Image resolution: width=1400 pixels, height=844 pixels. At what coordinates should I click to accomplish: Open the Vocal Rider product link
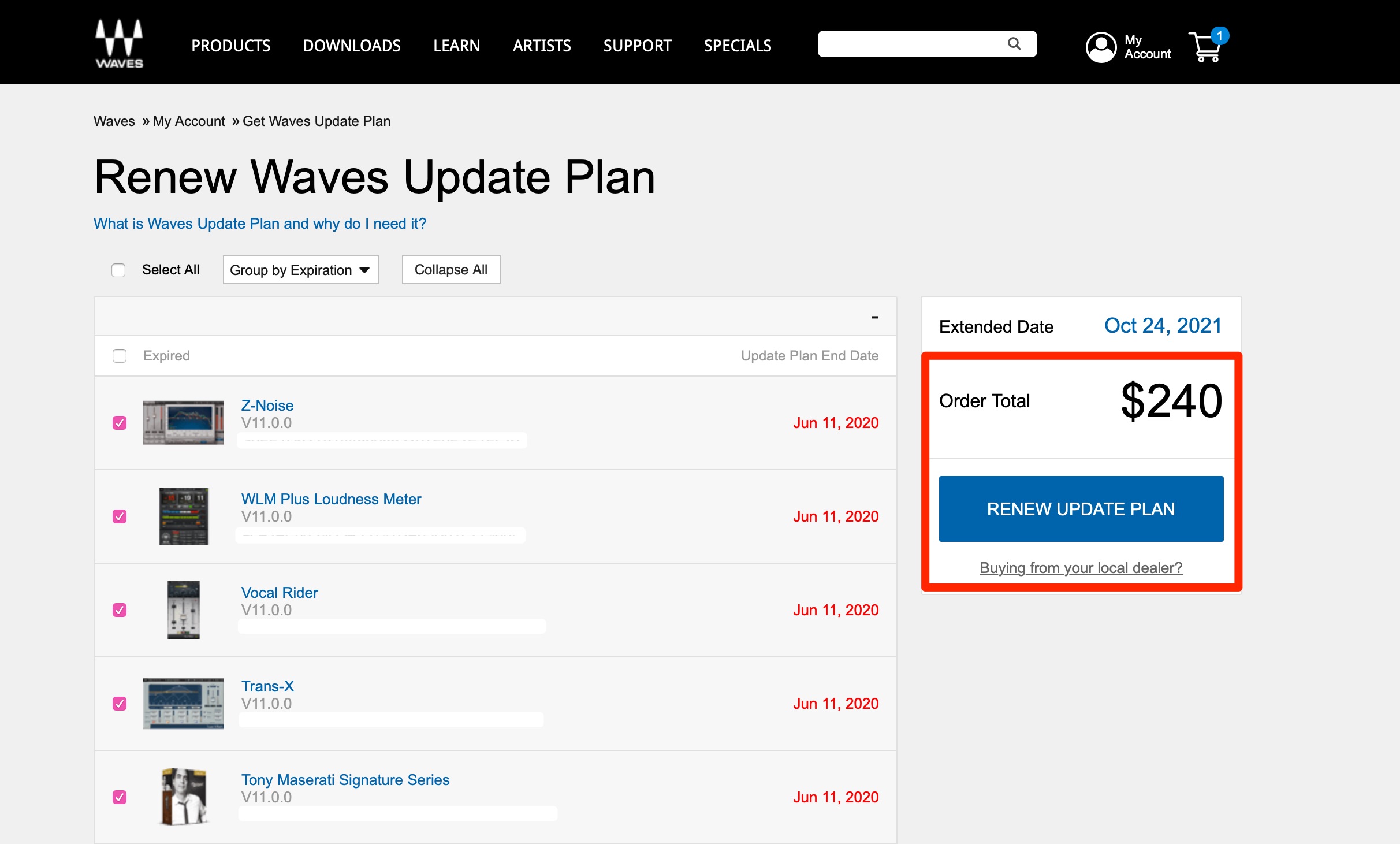[x=280, y=593]
